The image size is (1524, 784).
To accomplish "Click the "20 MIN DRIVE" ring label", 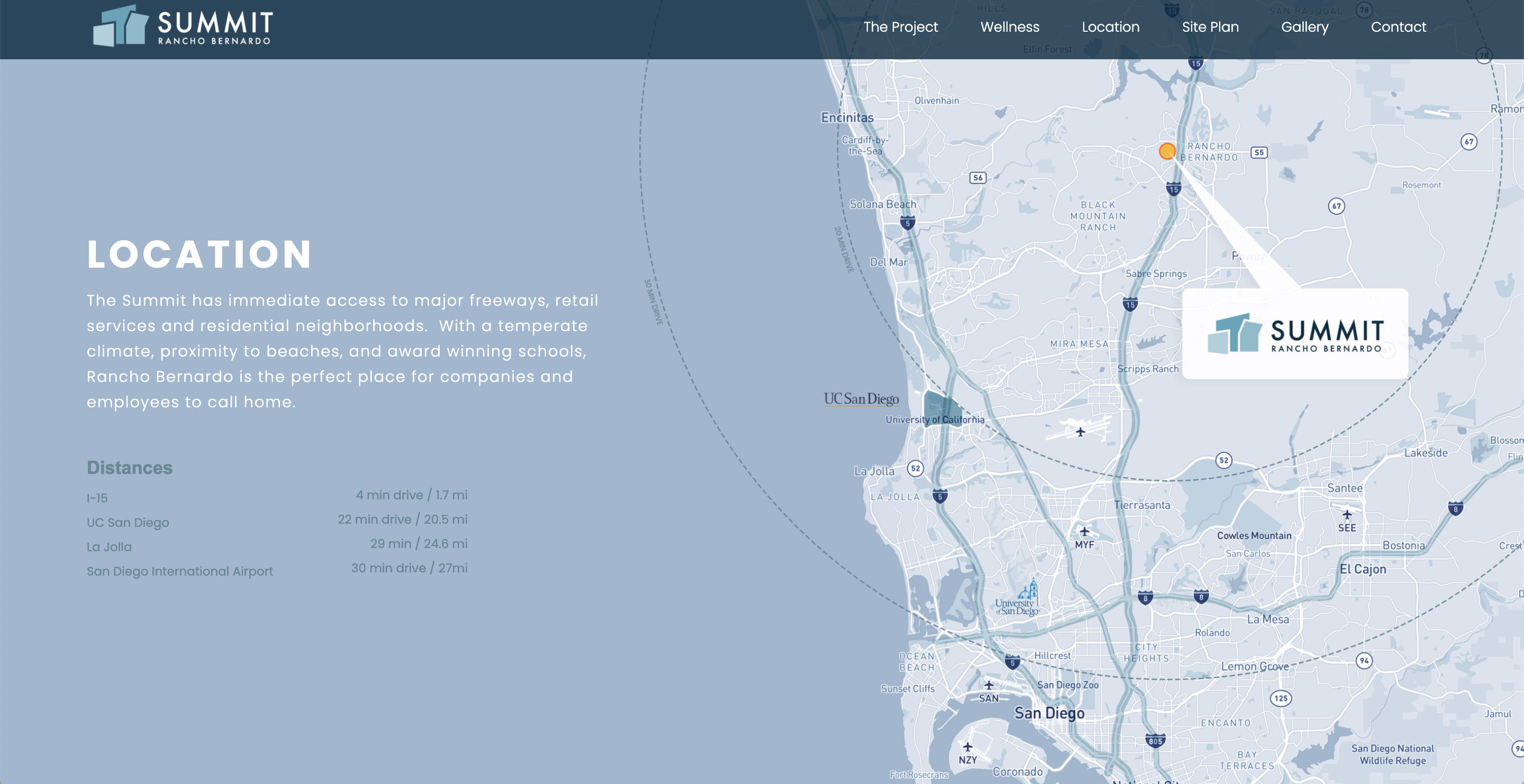I will click(844, 249).
